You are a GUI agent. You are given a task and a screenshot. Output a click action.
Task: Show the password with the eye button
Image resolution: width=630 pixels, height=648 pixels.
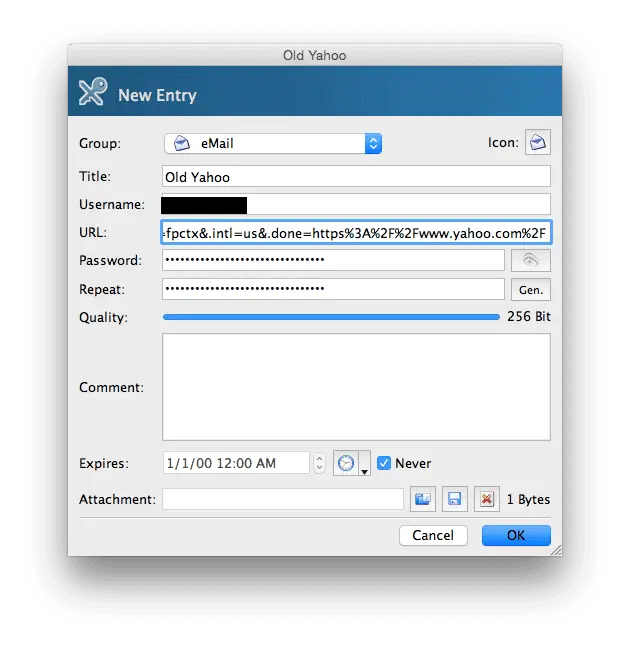click(530, 260)
